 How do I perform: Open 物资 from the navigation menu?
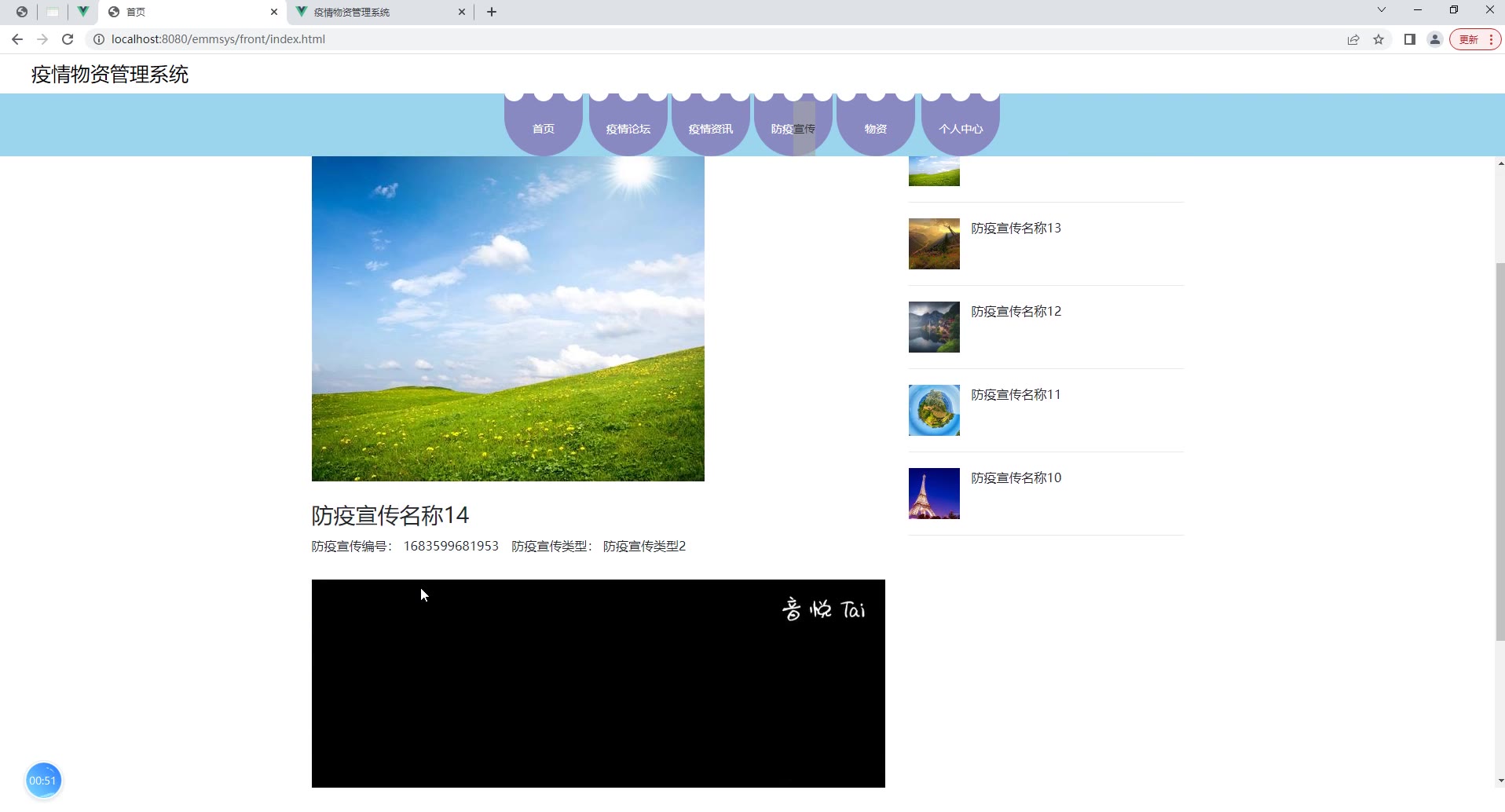pos(876,126)
